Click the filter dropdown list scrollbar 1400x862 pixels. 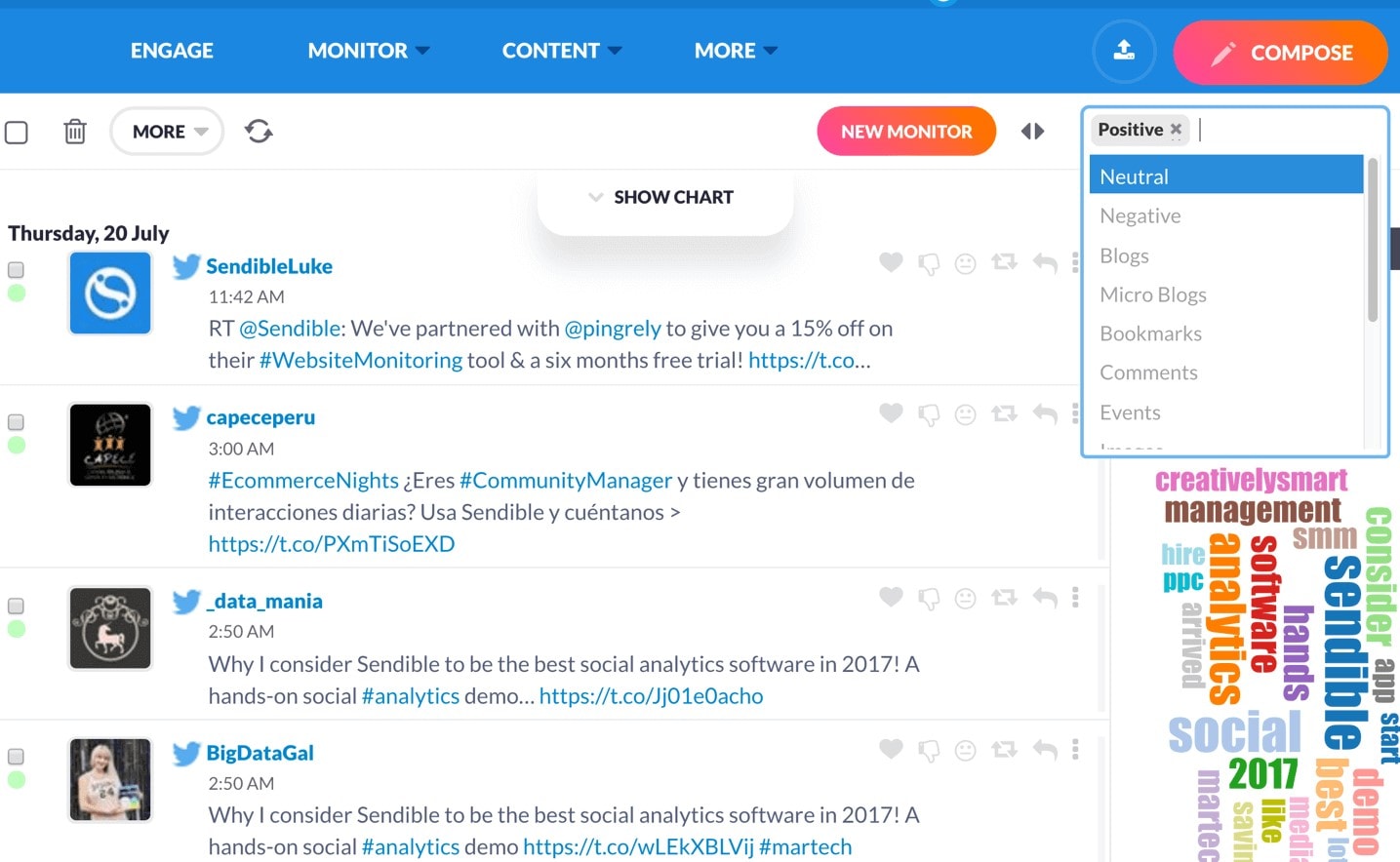(1373, 240)
